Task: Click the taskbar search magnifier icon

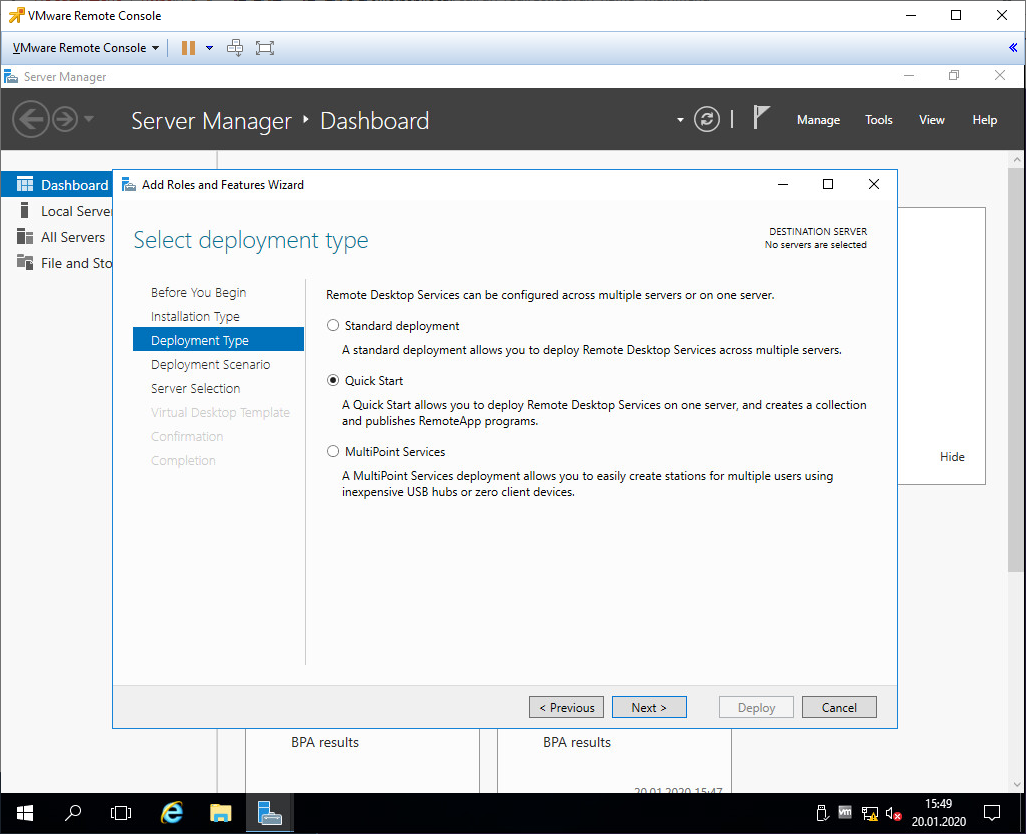Action: pos(73,813)
